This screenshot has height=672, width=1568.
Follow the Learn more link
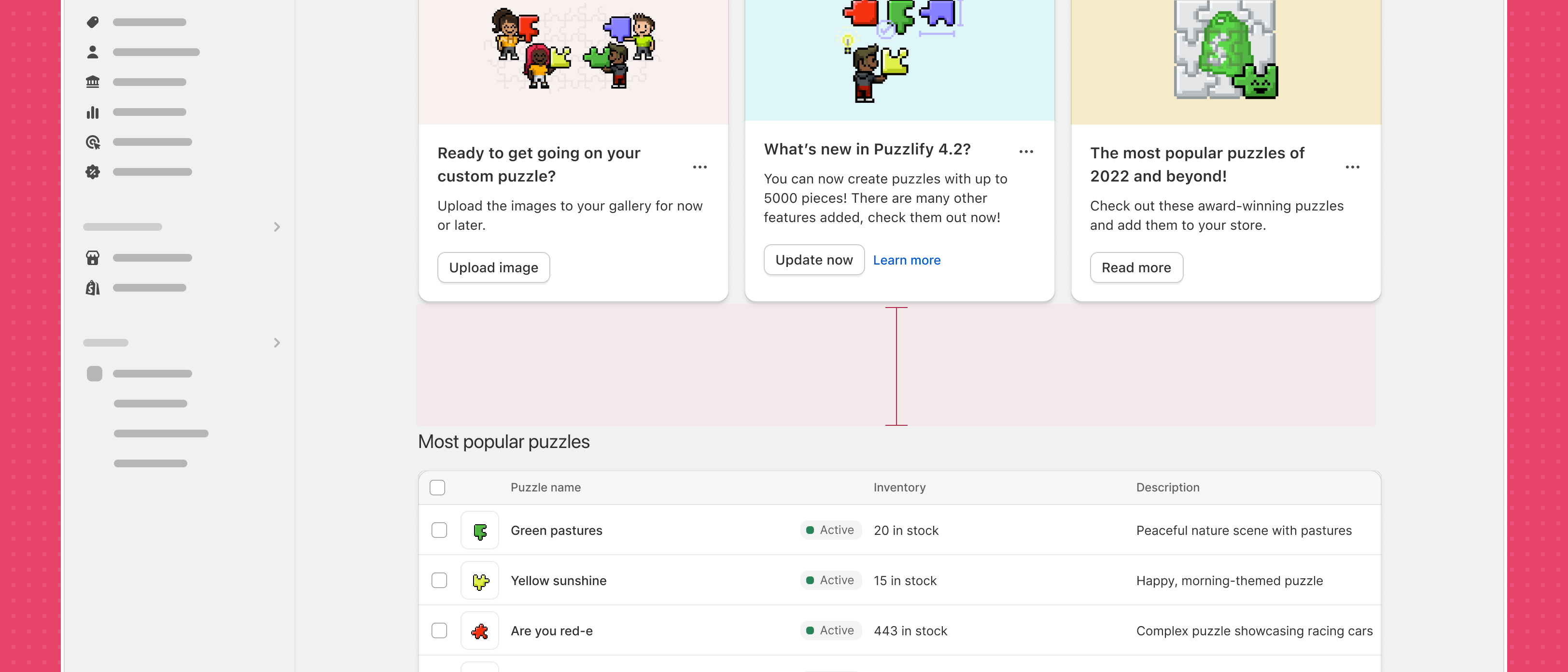906,260
